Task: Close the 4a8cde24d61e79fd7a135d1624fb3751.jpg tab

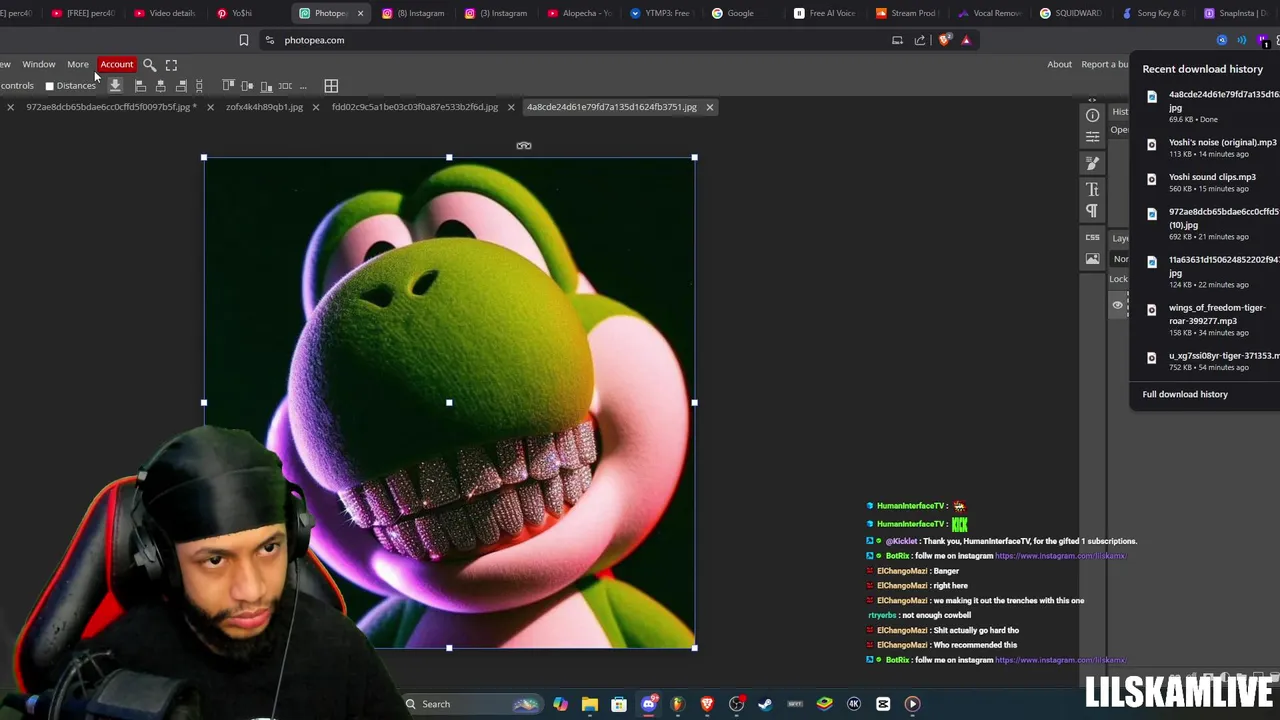Action: pos(710,107)
